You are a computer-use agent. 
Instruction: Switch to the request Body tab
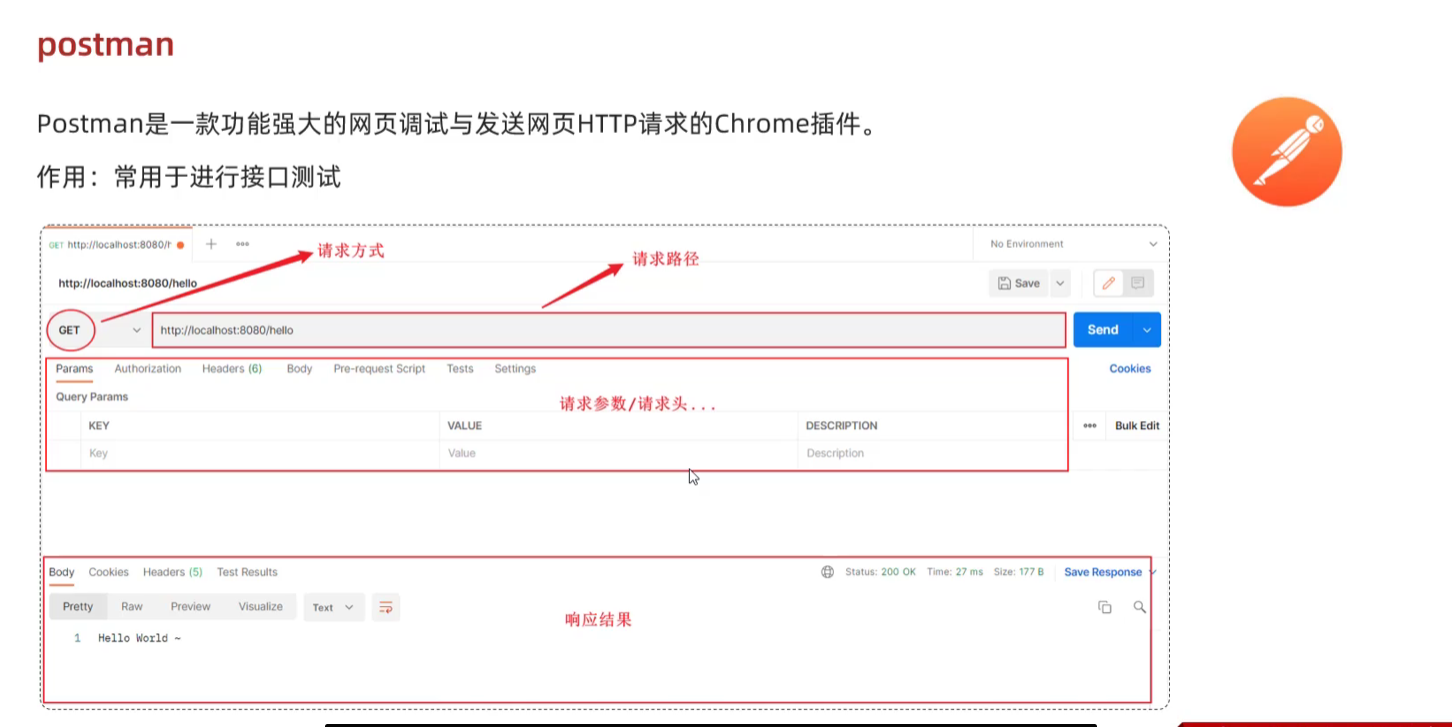coord(299,369)
